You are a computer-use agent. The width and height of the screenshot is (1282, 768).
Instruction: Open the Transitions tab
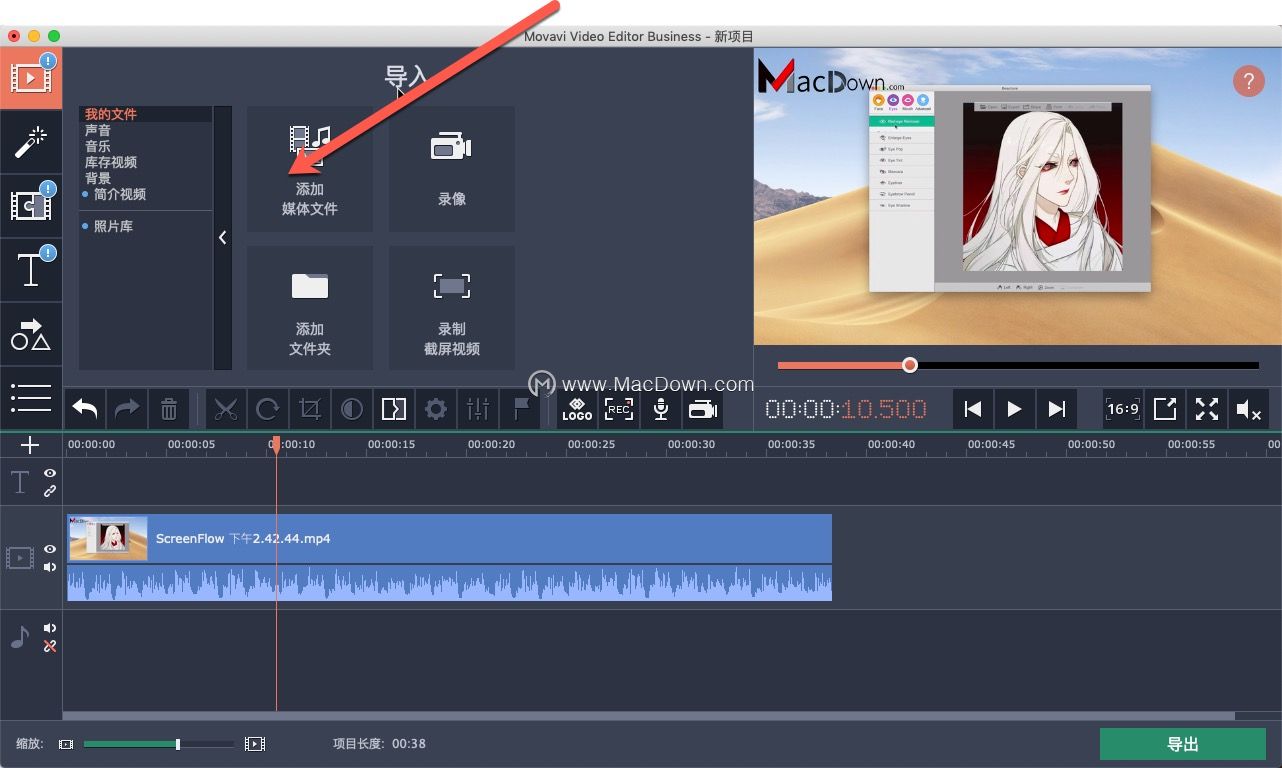(31, 206)
